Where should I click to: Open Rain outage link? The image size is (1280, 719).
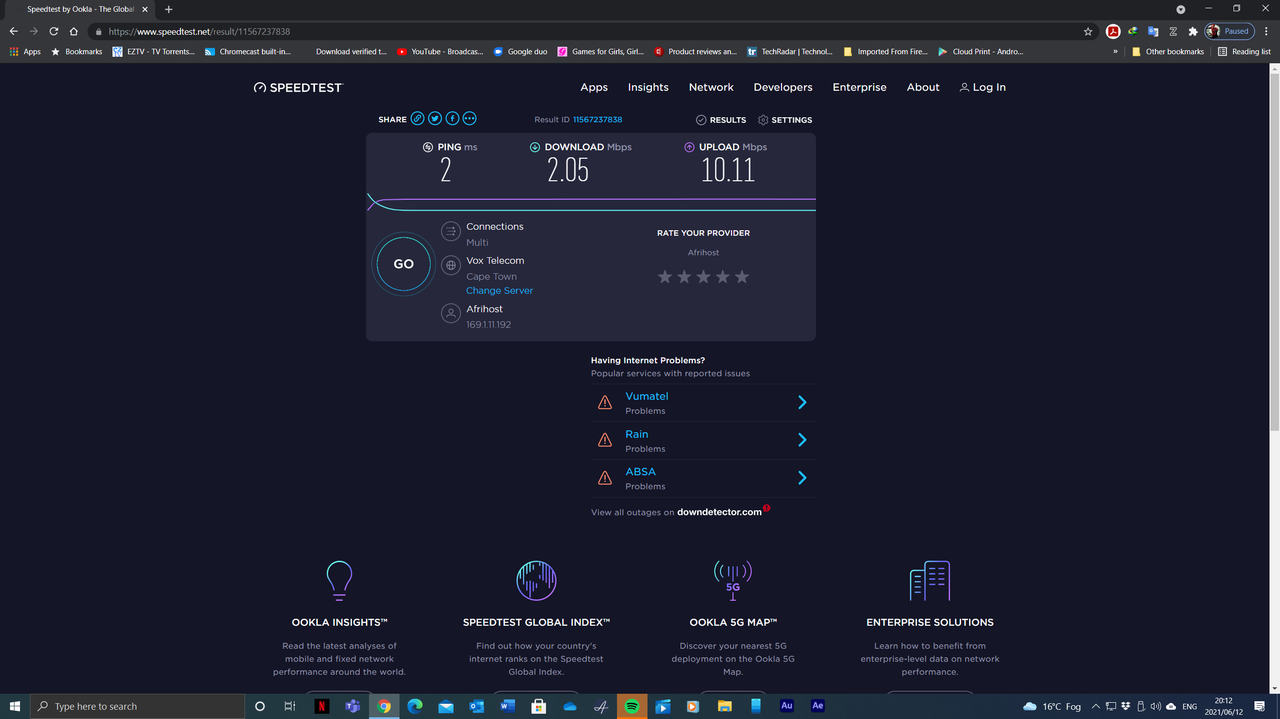click(x=637, y=434)
